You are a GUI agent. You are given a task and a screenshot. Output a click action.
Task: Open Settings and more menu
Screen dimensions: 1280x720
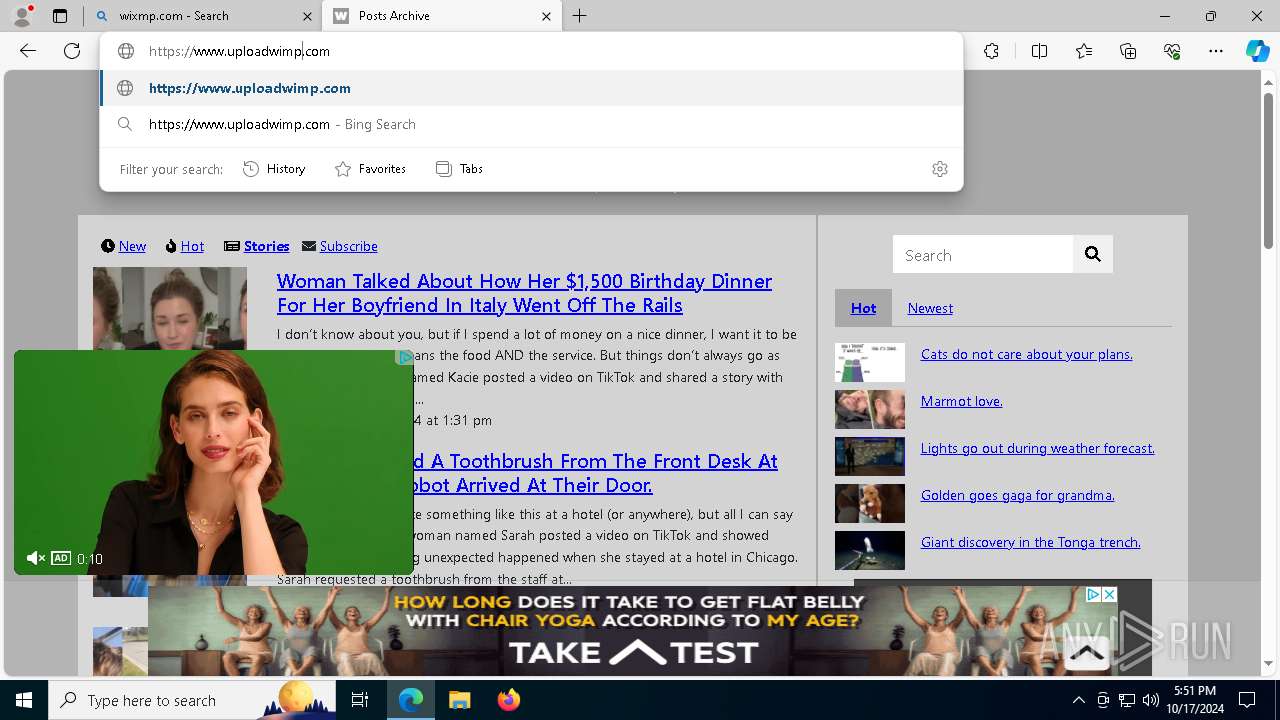click(1216, 51)
